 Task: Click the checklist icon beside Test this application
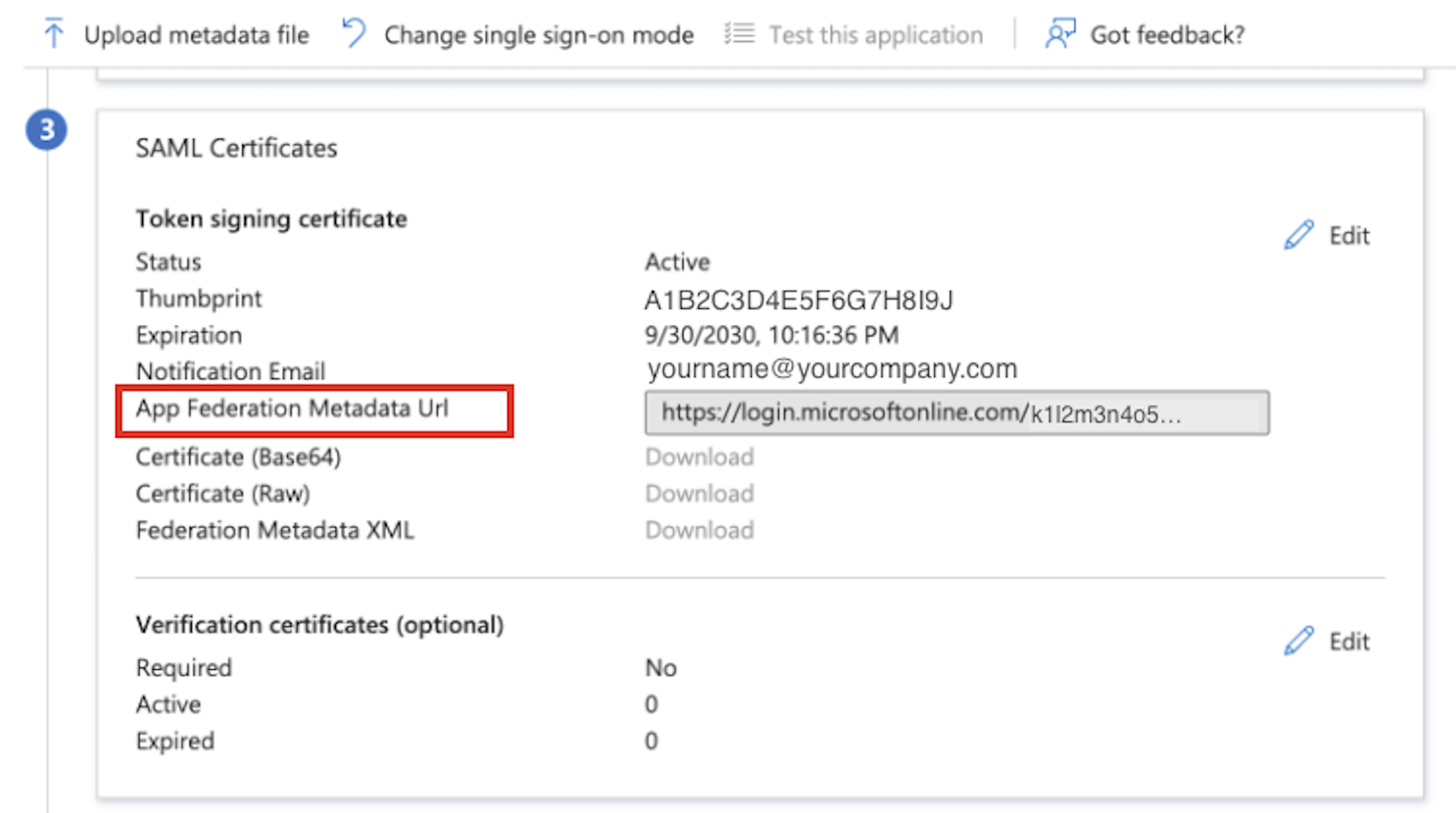(x=740, y=33)
